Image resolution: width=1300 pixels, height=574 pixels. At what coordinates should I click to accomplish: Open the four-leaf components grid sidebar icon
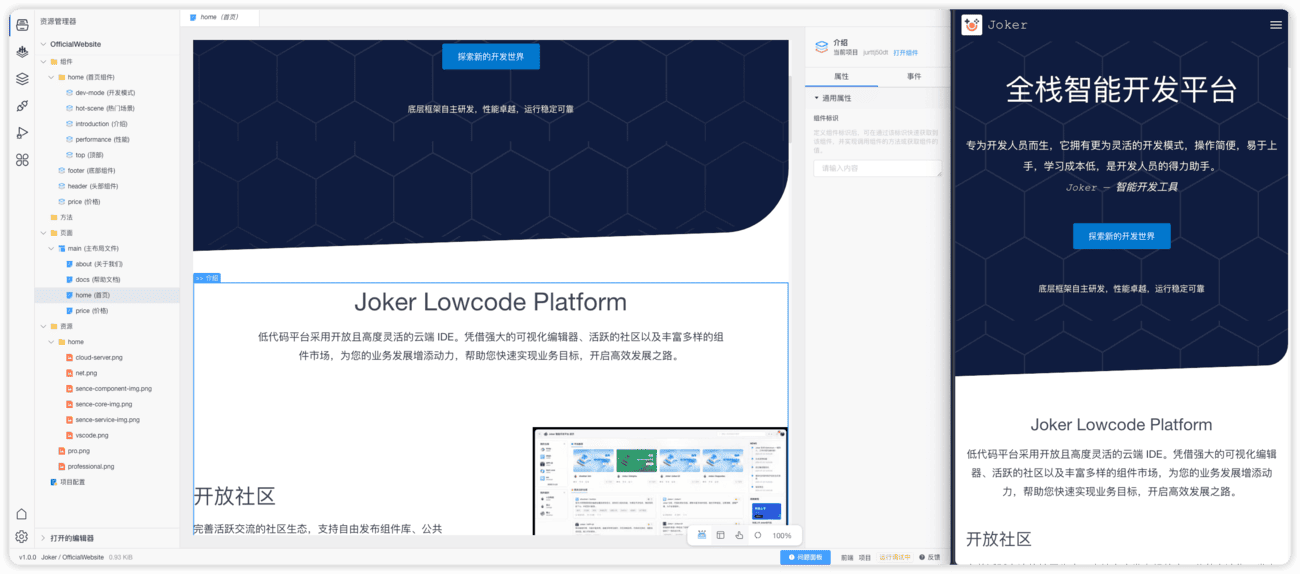[22, 160]
